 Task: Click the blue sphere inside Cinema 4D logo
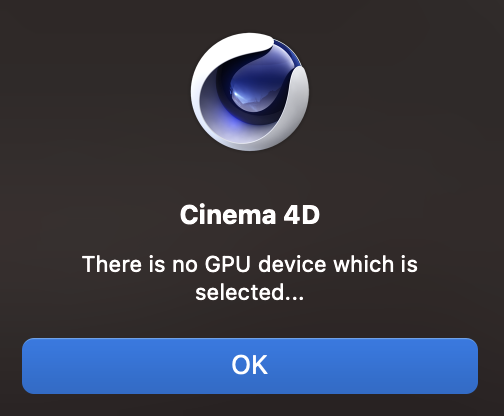coord(254,90)
